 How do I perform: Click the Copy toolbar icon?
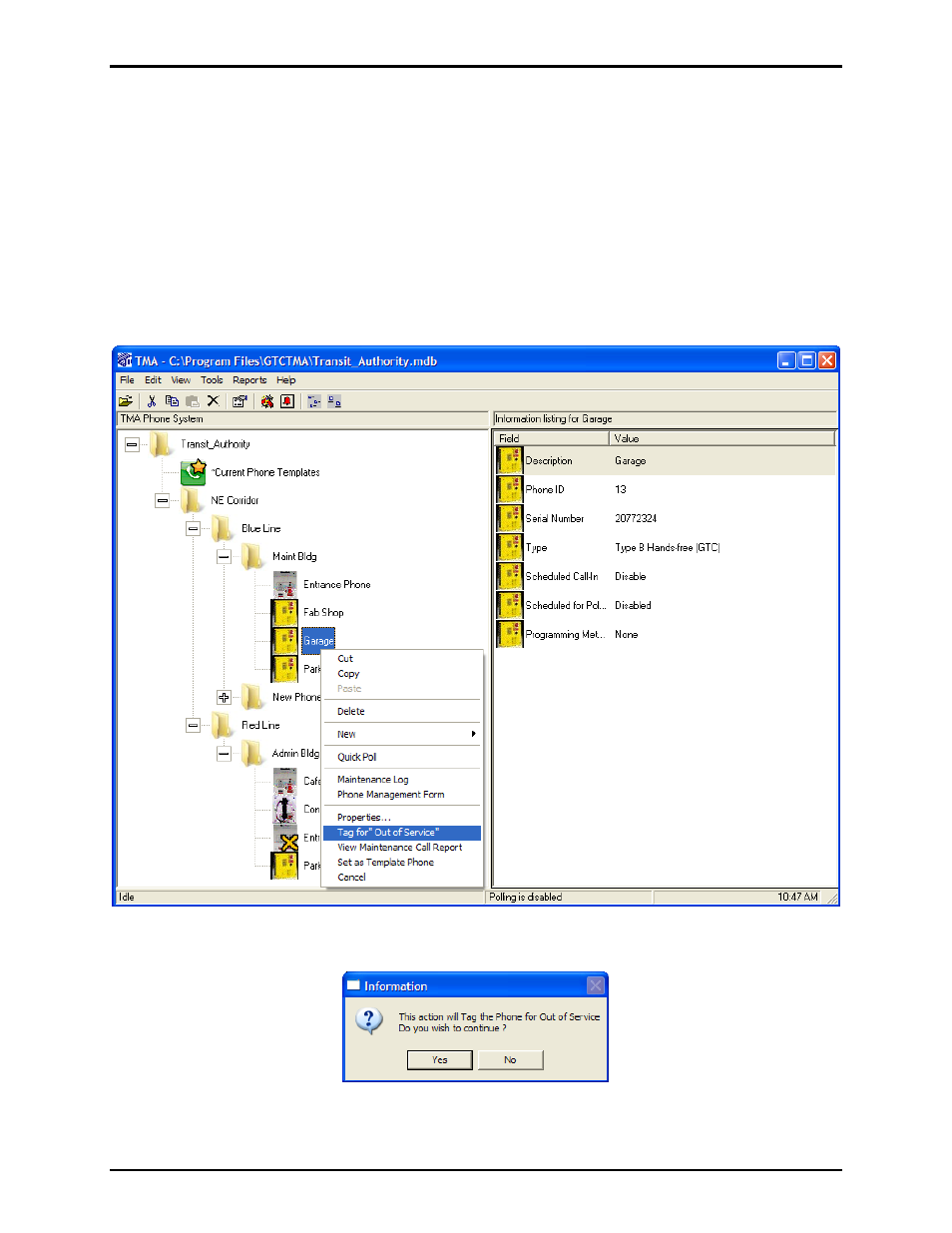coord(172,401)
